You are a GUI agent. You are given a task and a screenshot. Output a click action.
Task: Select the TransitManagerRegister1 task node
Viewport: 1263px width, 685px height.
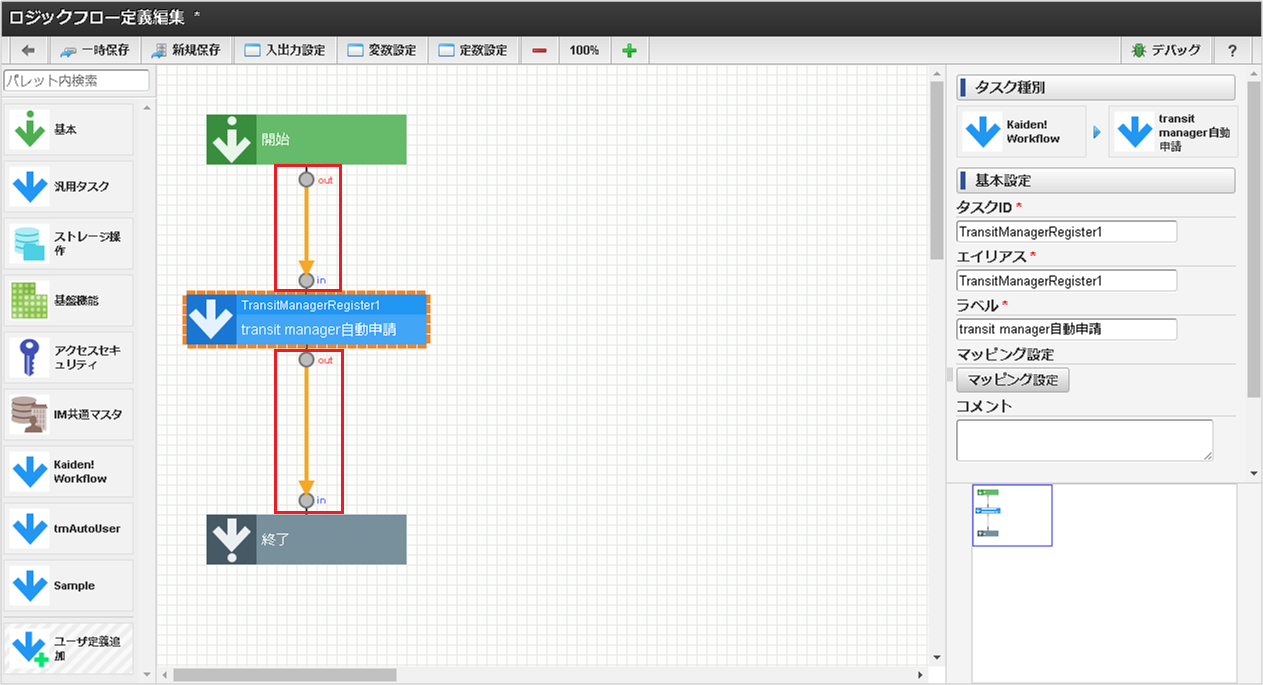[x=306, y=319]
